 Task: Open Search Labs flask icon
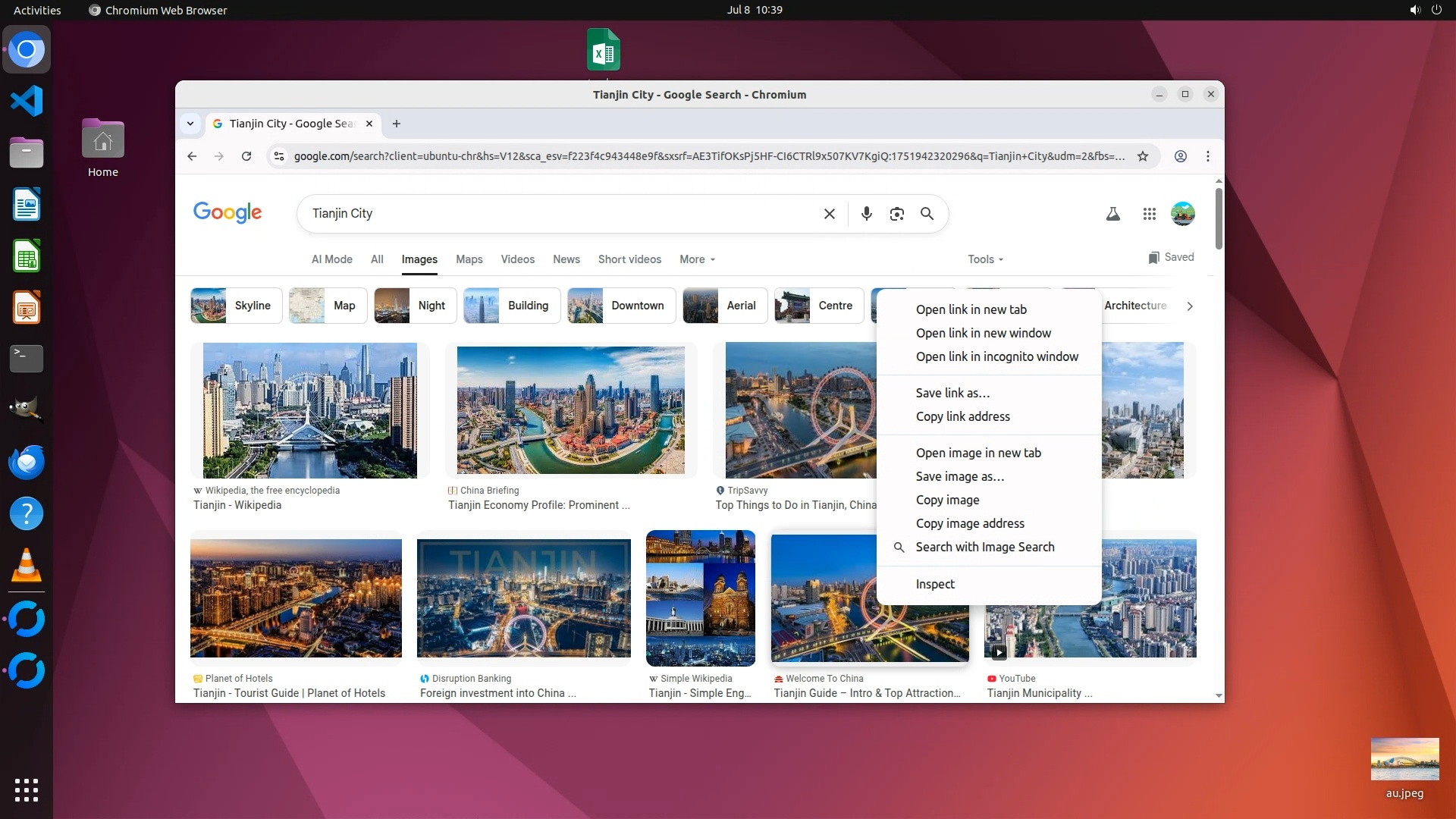(x=1112, y=214)
